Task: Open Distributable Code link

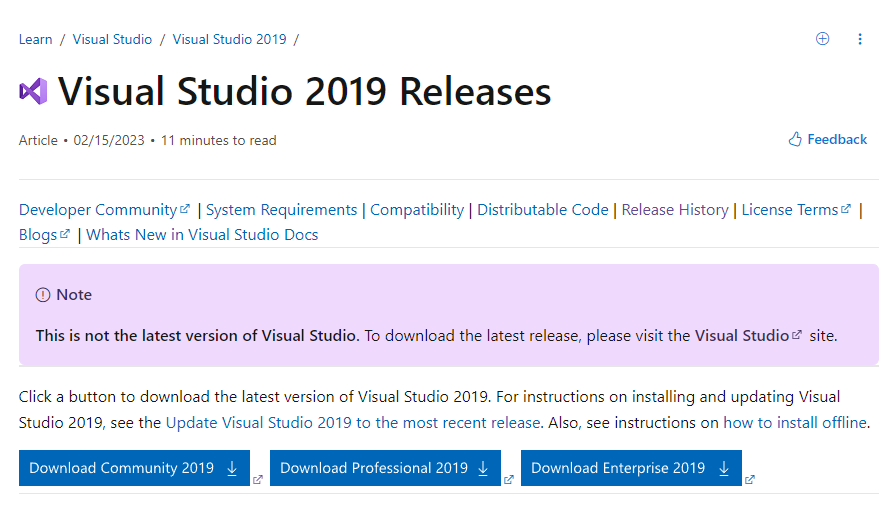Action: [543, 210]
